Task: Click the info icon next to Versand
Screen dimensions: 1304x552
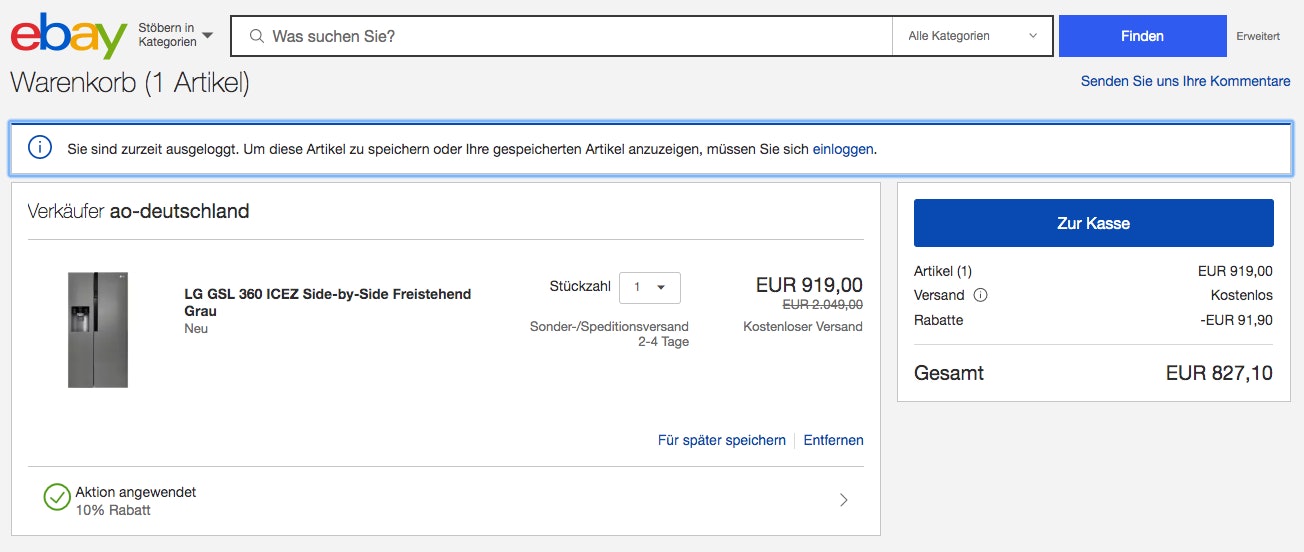Action: pos(980,295)
